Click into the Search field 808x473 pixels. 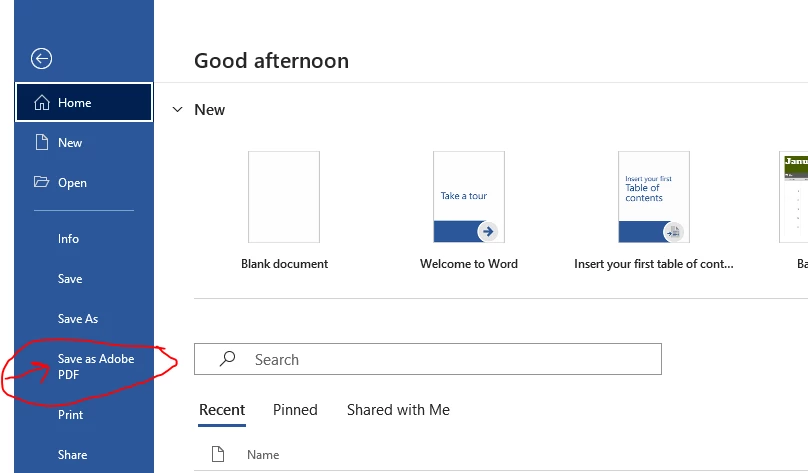pos(428,359)
